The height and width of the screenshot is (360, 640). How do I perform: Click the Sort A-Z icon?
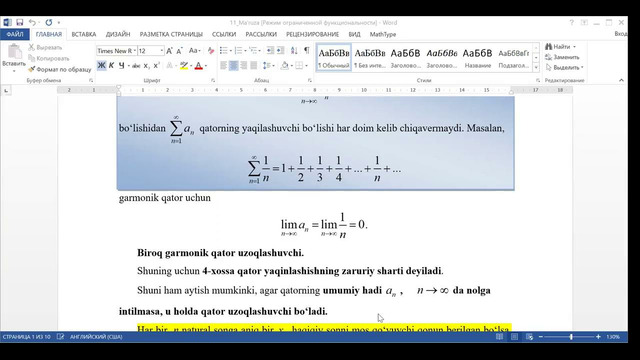(294, 51)
